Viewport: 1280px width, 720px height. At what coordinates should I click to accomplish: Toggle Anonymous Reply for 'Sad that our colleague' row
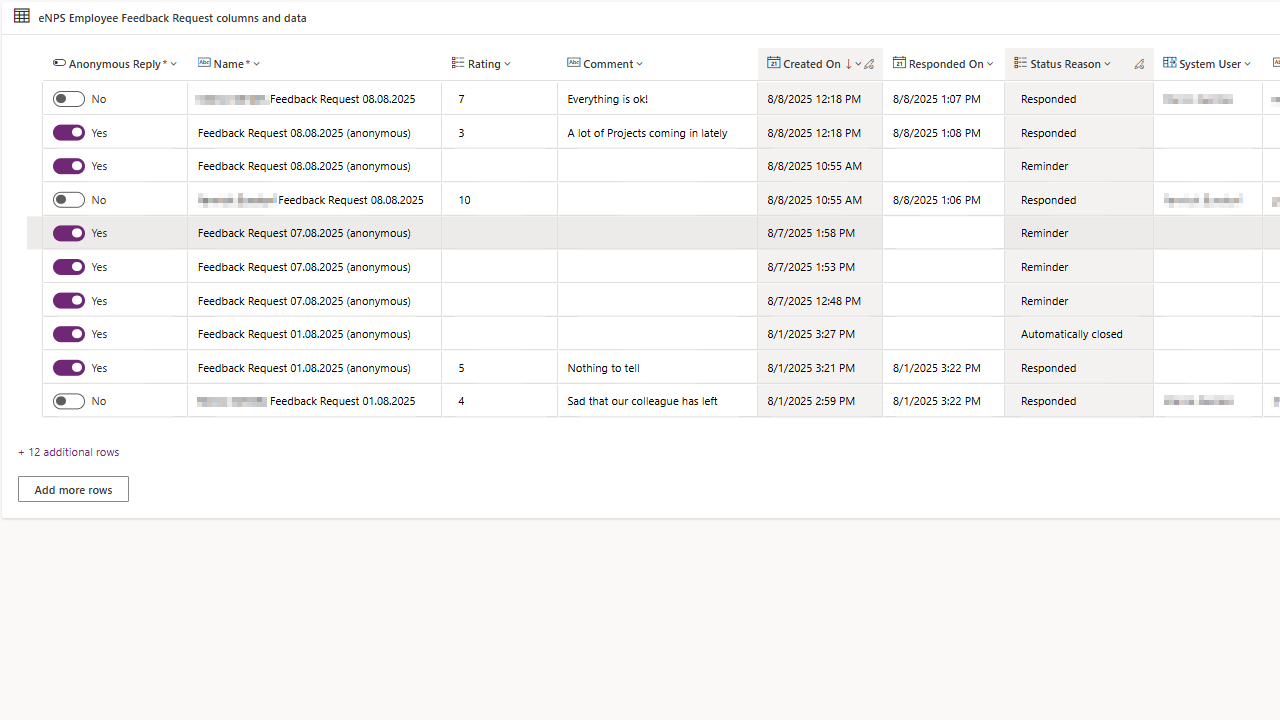point(69,401)
